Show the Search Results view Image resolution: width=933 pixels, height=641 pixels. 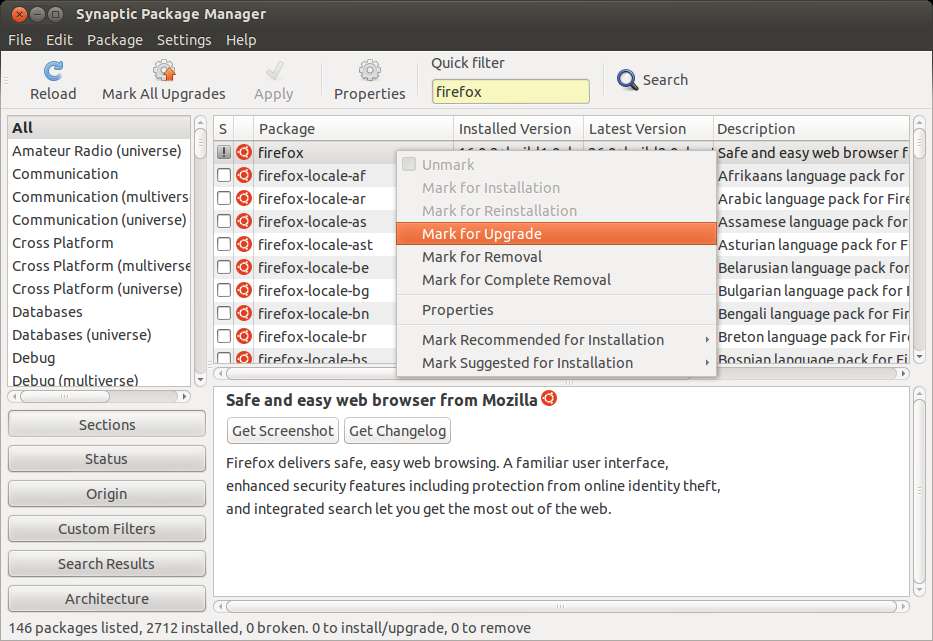pyautogui.click(x=107, y=564)
